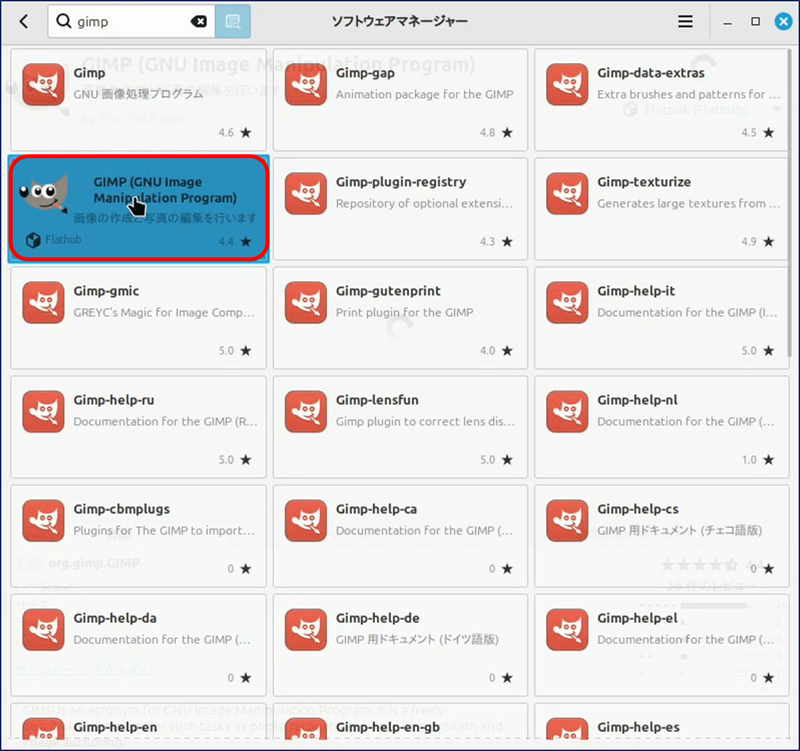Click the Gimp-help-de title
This screenshot has height=751, width=800.
[x=378, y=618]
